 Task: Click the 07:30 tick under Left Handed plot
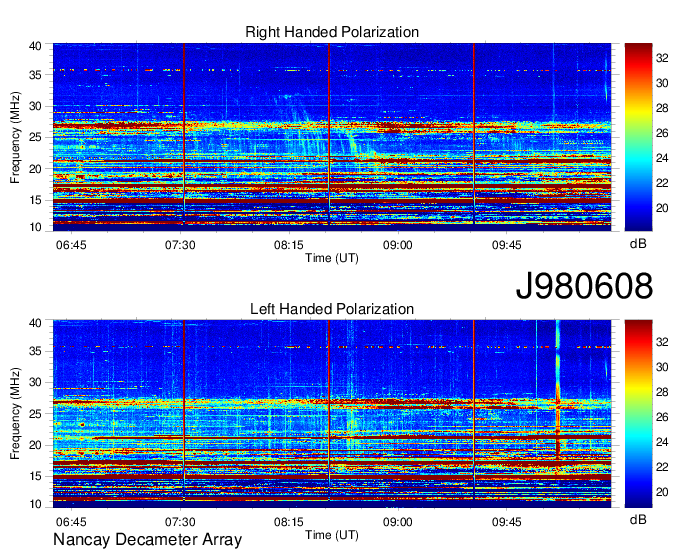[180, 522]
